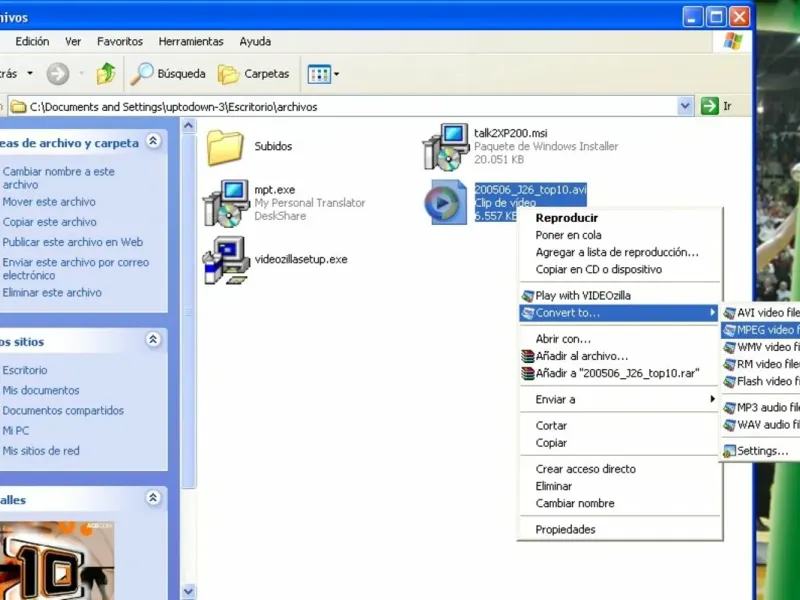Go to Mis sitios de red link
Screen dimensions: 800x600
pos(41,451)
